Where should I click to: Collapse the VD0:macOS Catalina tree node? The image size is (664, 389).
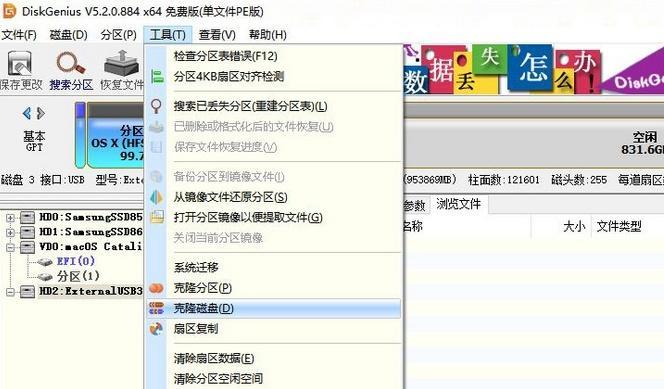pyautogui.click(x=11, y=247)
